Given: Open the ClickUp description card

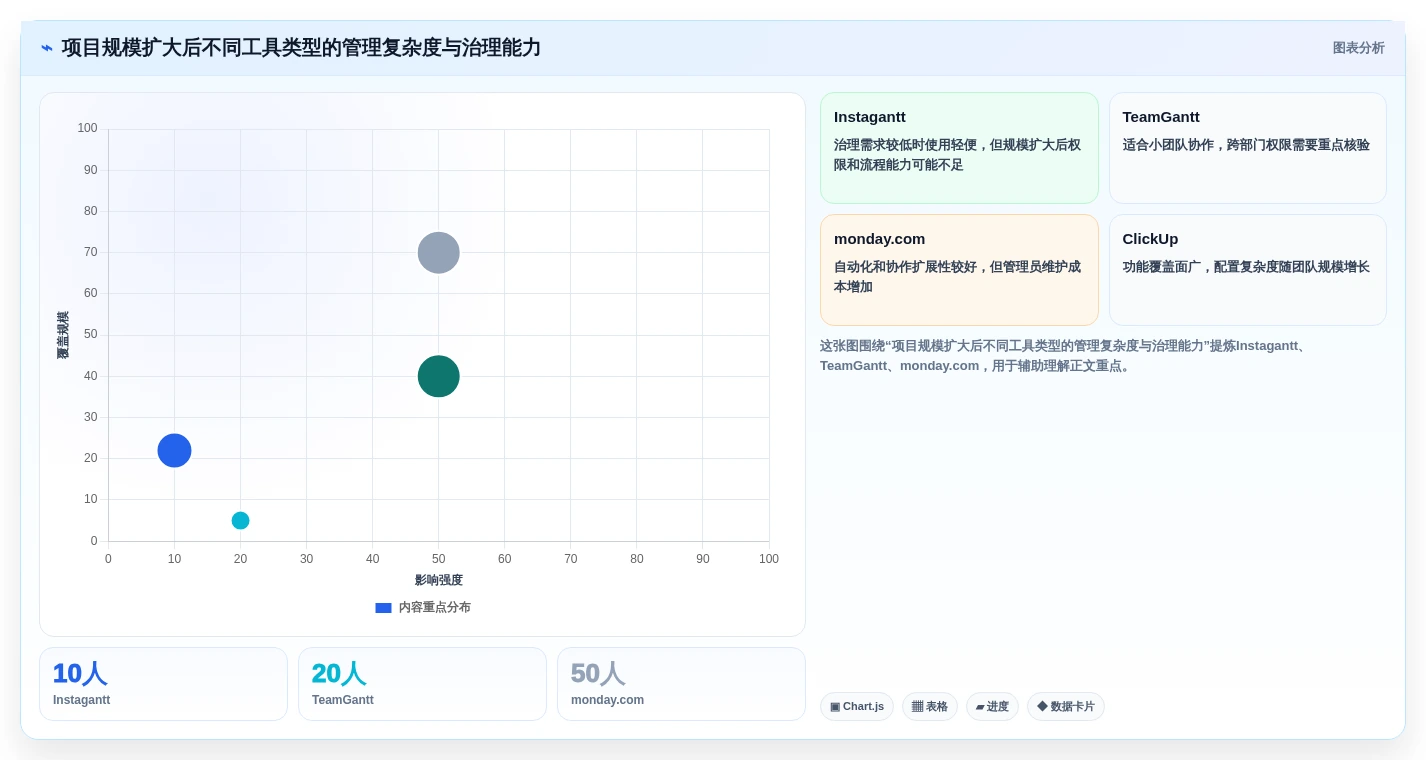Looking at the screenshot, I should tap(1247, 270).
